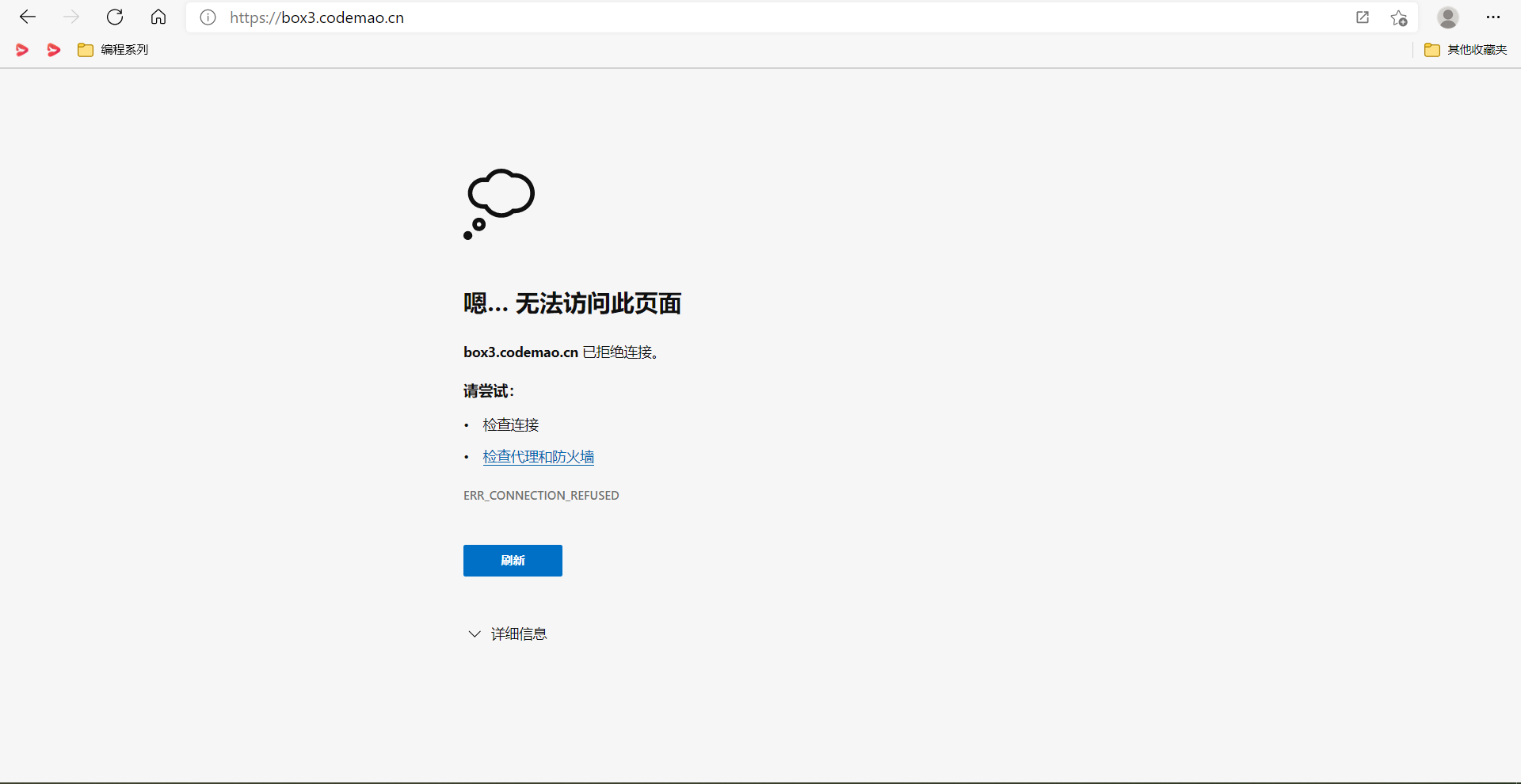
Task: Click the ERR_CONNECTION_REFUSED error code text
Action: pos(541,496)
